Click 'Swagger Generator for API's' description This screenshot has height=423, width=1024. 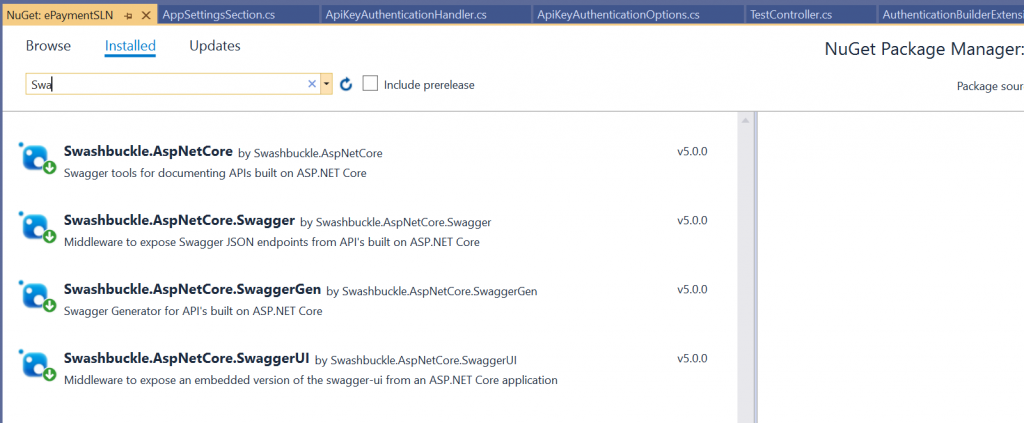click(x=193, y=311)
